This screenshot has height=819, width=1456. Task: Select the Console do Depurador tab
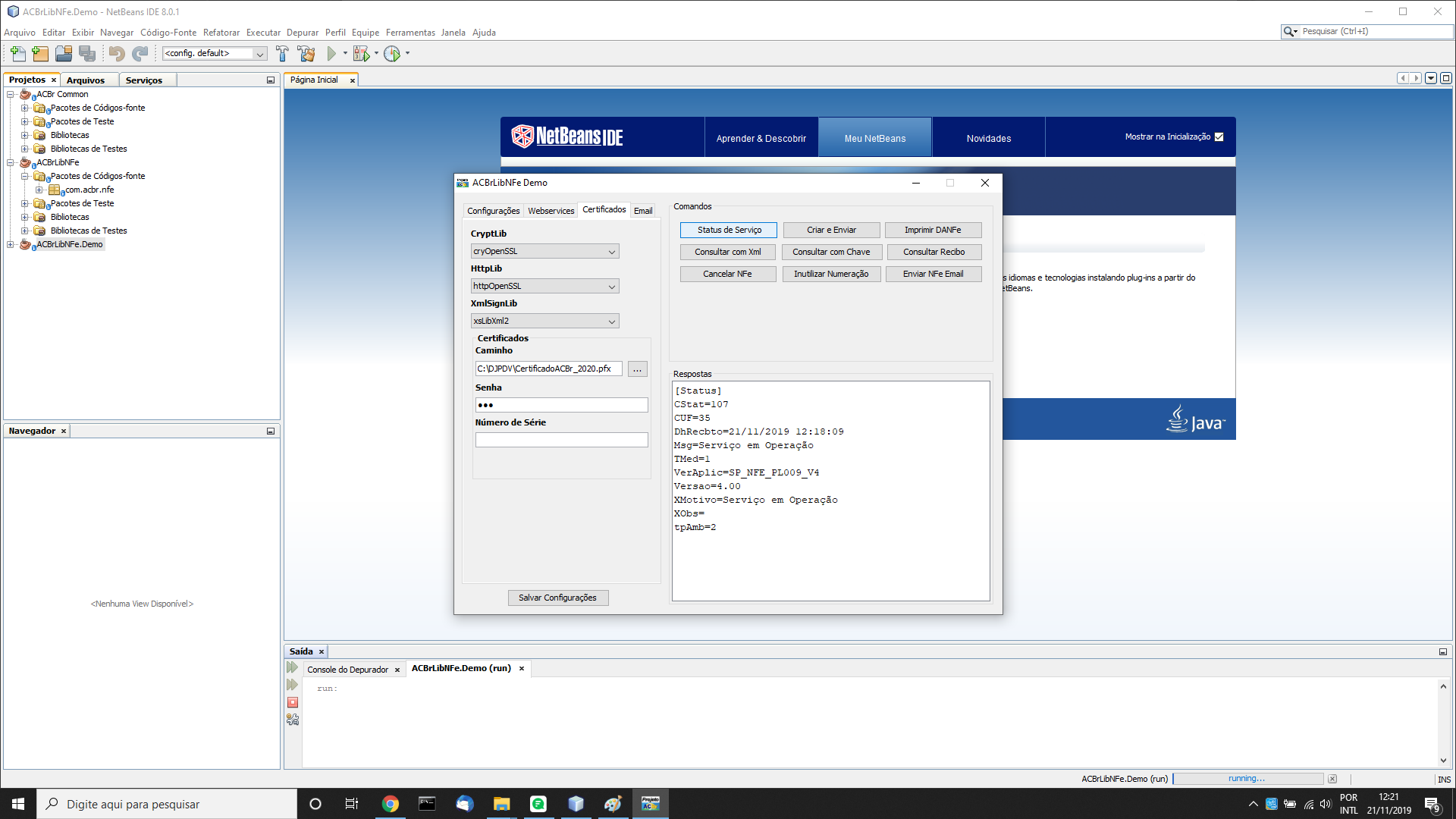pos(348,670)
